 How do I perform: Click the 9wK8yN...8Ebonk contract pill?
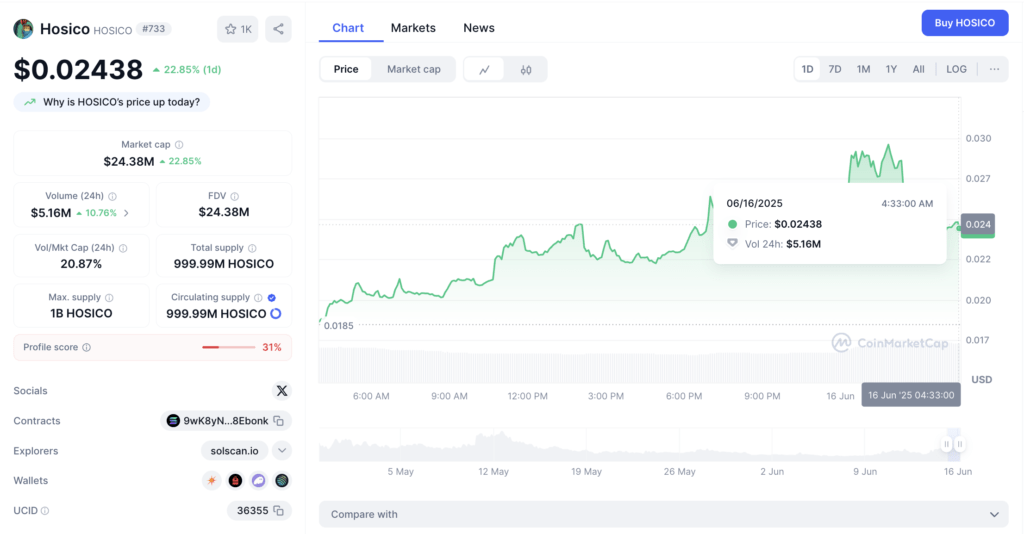(x=226, y=421)
